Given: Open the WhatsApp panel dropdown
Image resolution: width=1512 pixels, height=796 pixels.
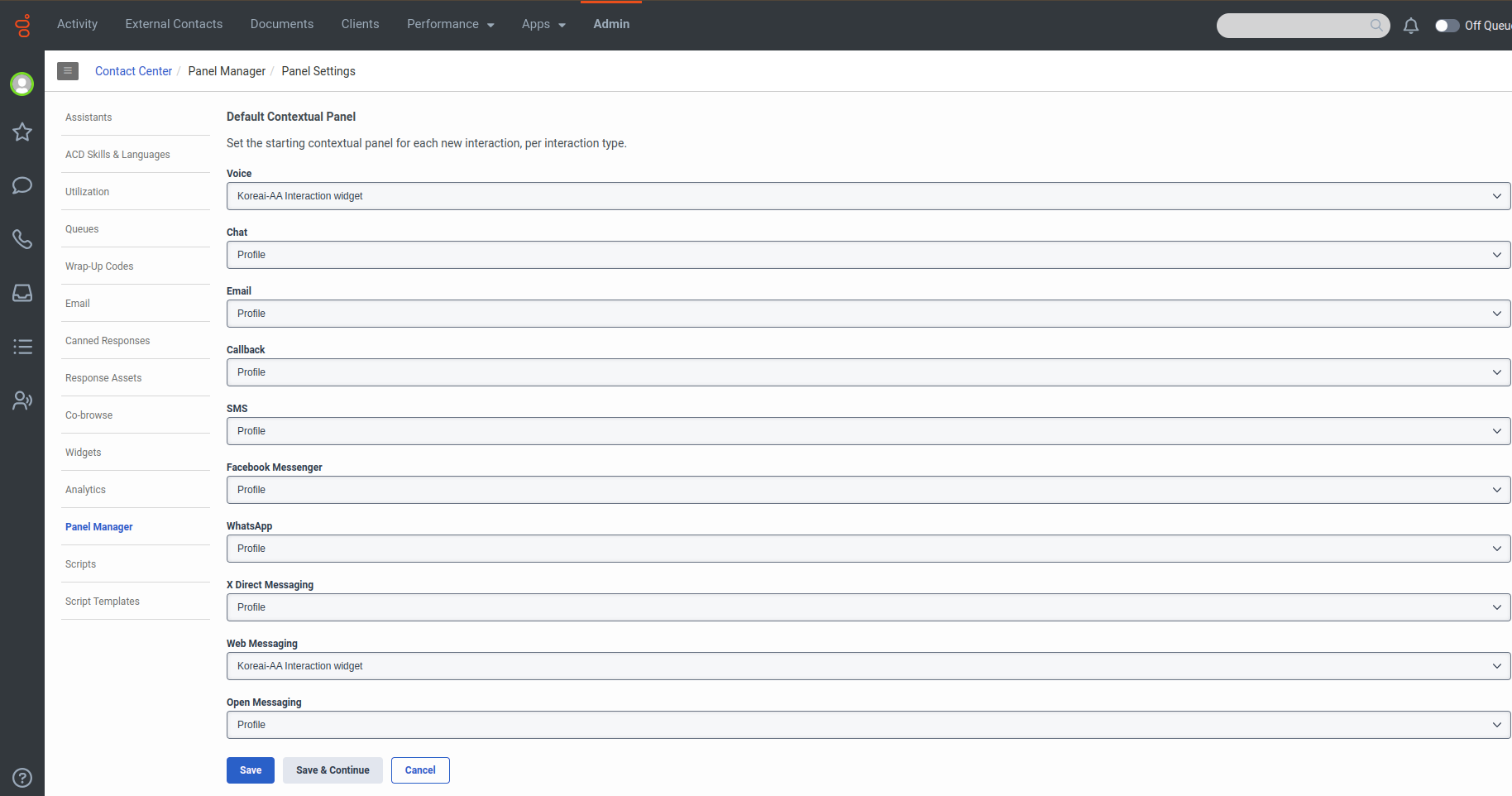Looking at the screenshot, I should click(x=868, y=549).
